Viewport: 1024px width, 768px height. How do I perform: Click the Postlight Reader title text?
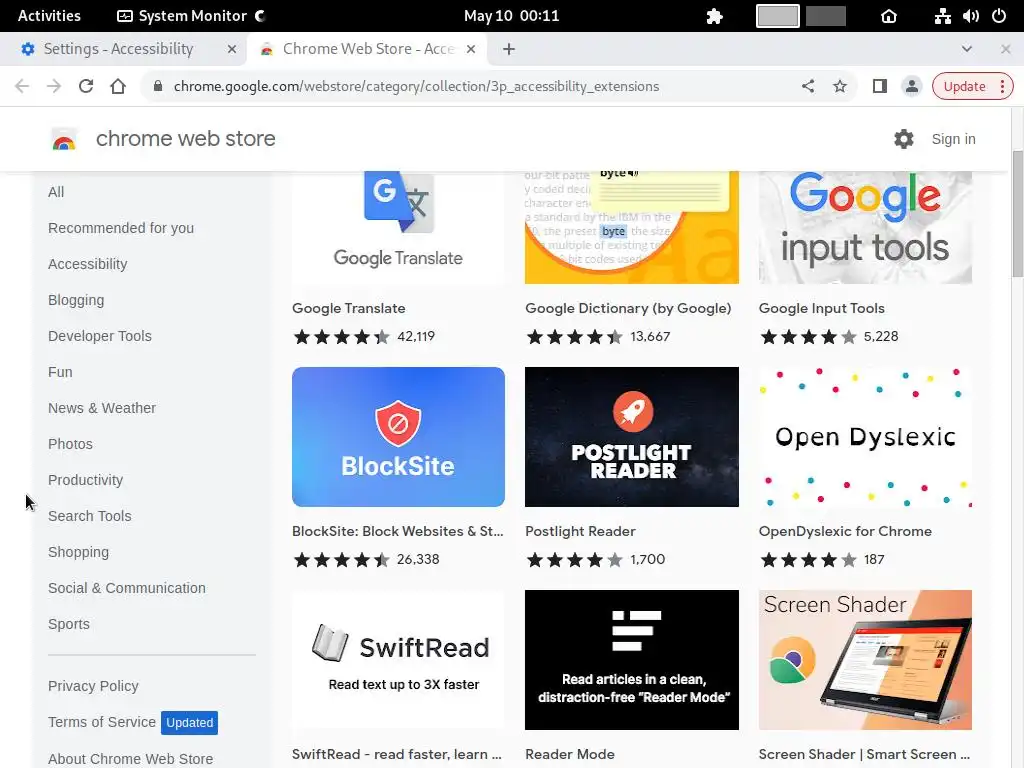[x=580, y=531]
